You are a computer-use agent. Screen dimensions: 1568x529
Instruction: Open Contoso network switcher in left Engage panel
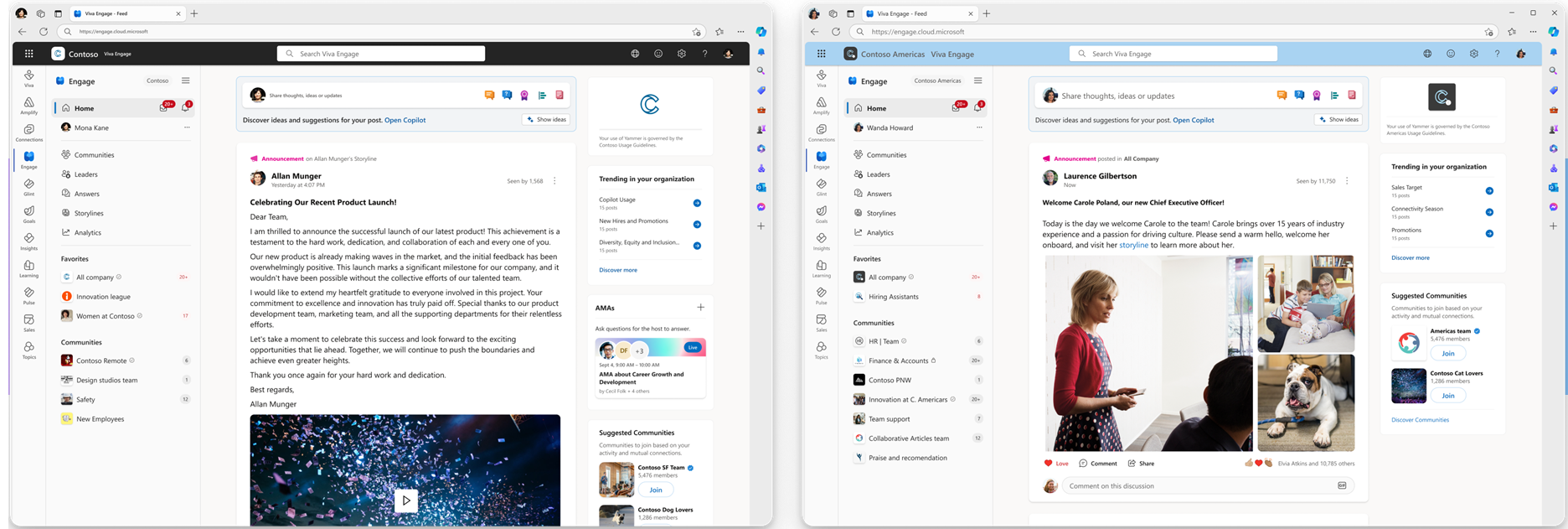pos(157,80)
